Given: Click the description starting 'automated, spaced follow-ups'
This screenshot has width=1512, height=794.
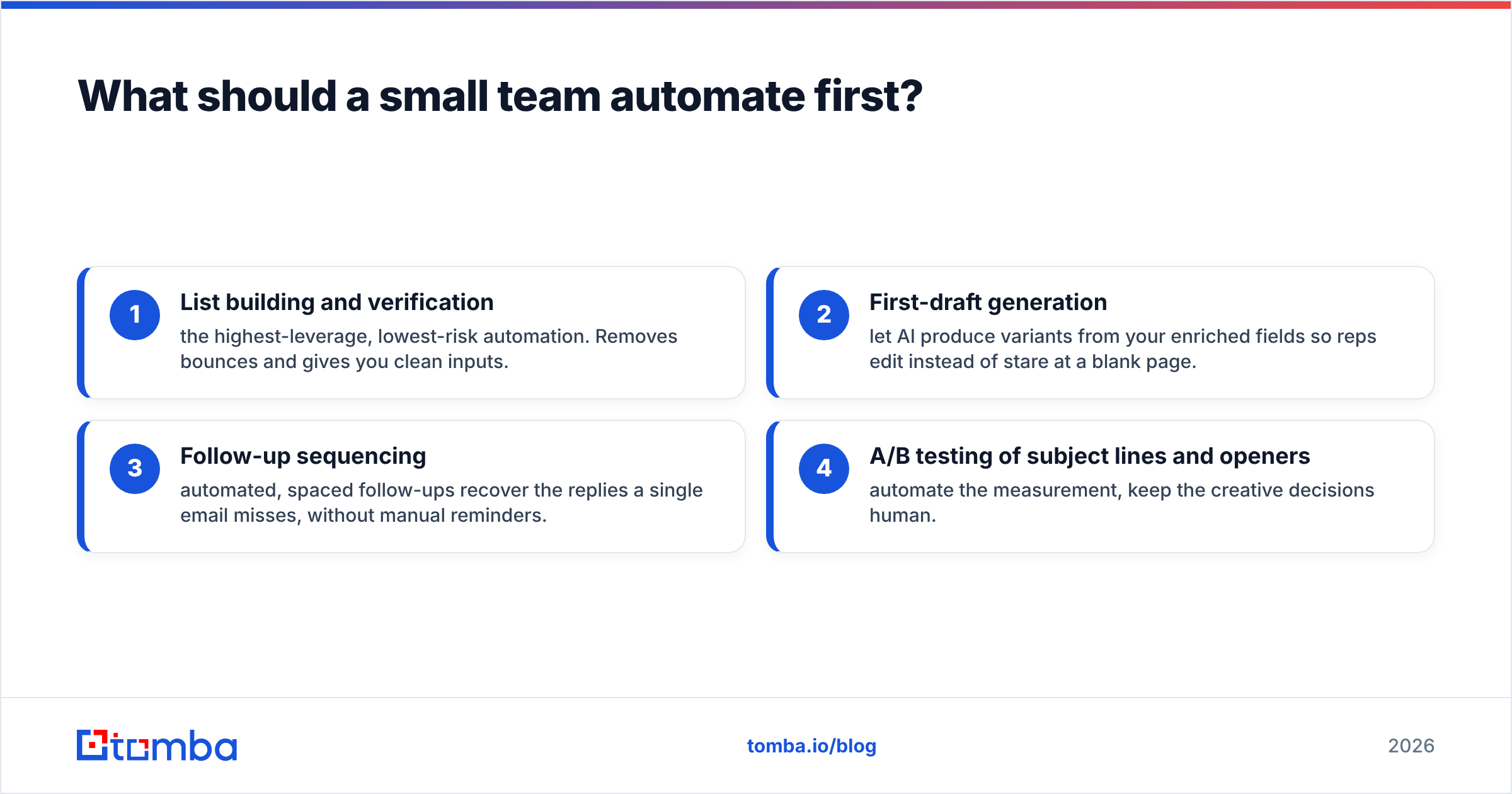Looking at the screenshot, I should click(441, 503).
